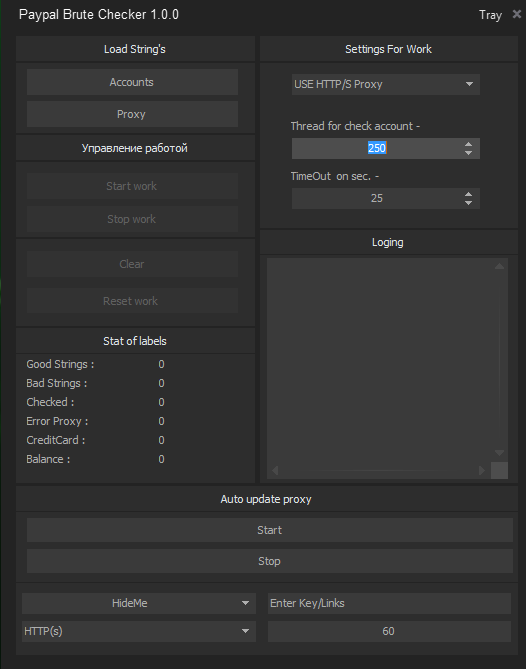The width and height of the screenshot is (526, 669).
Task: Click the Loging header
Action: [388, 242]
